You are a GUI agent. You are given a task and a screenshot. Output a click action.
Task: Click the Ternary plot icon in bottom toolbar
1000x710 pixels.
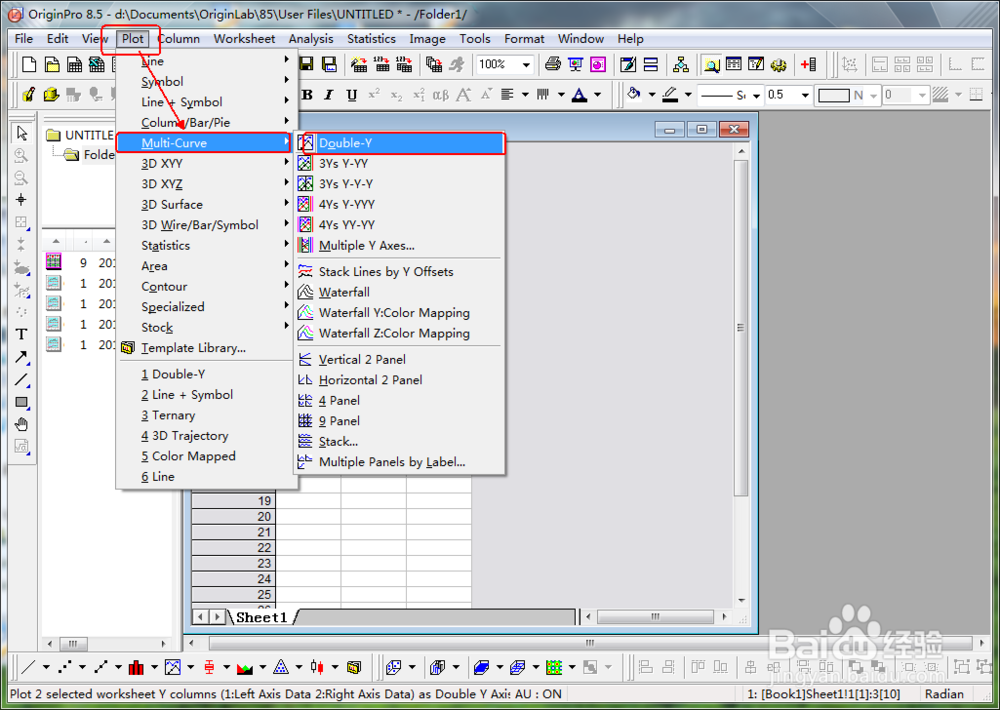(x=281, y=667)
